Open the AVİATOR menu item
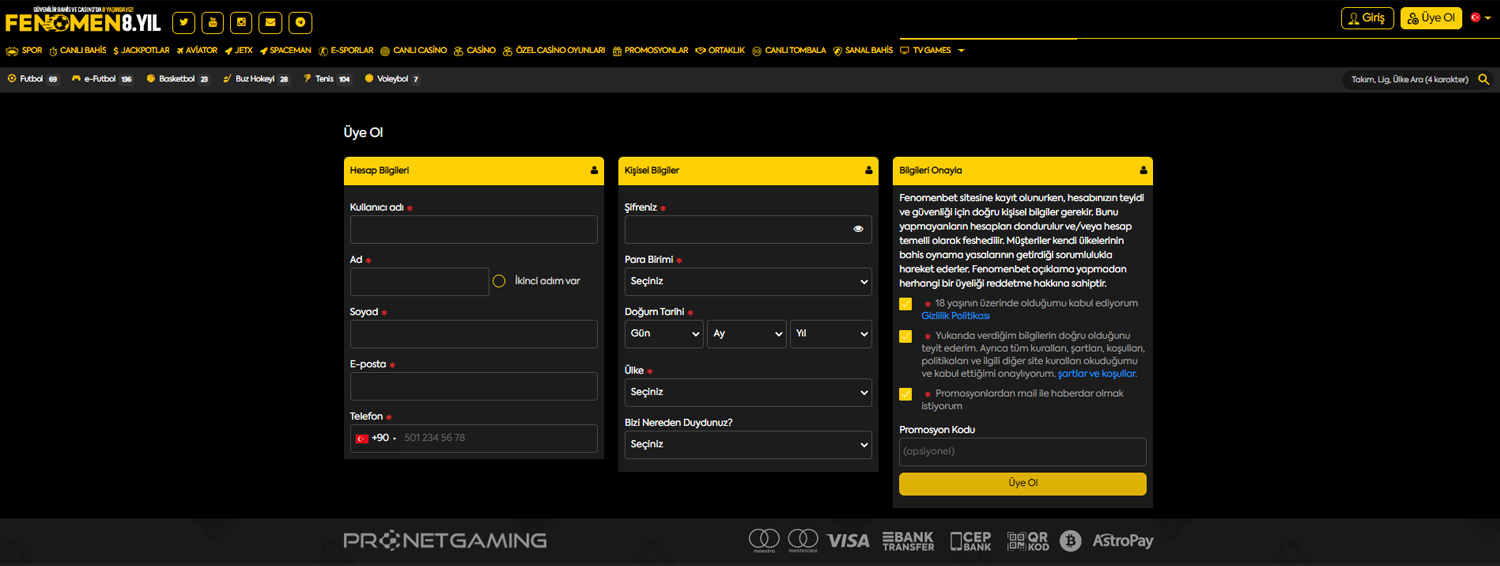The height and width of the screenshot is (566, 1500). 196,50
